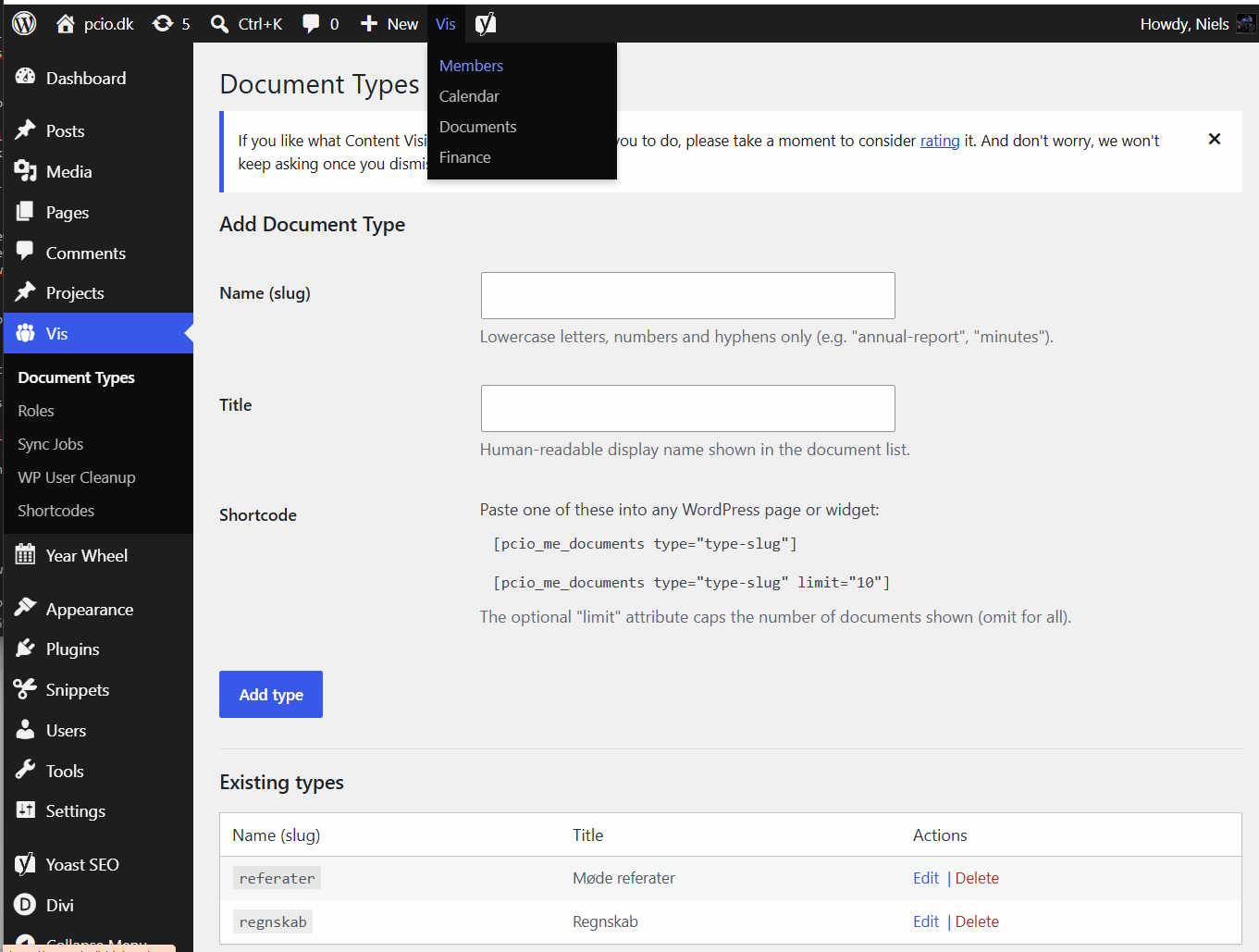Image resolution: width=1259 pixels, height=952 pixels.
Task: Open the Yoast icon in admin bar
Action: 486,23
